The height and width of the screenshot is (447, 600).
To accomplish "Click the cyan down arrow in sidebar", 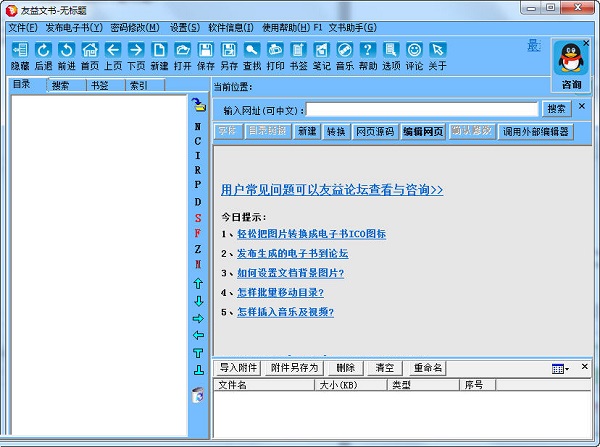I will pyautogui.click(x=198, y=301).
